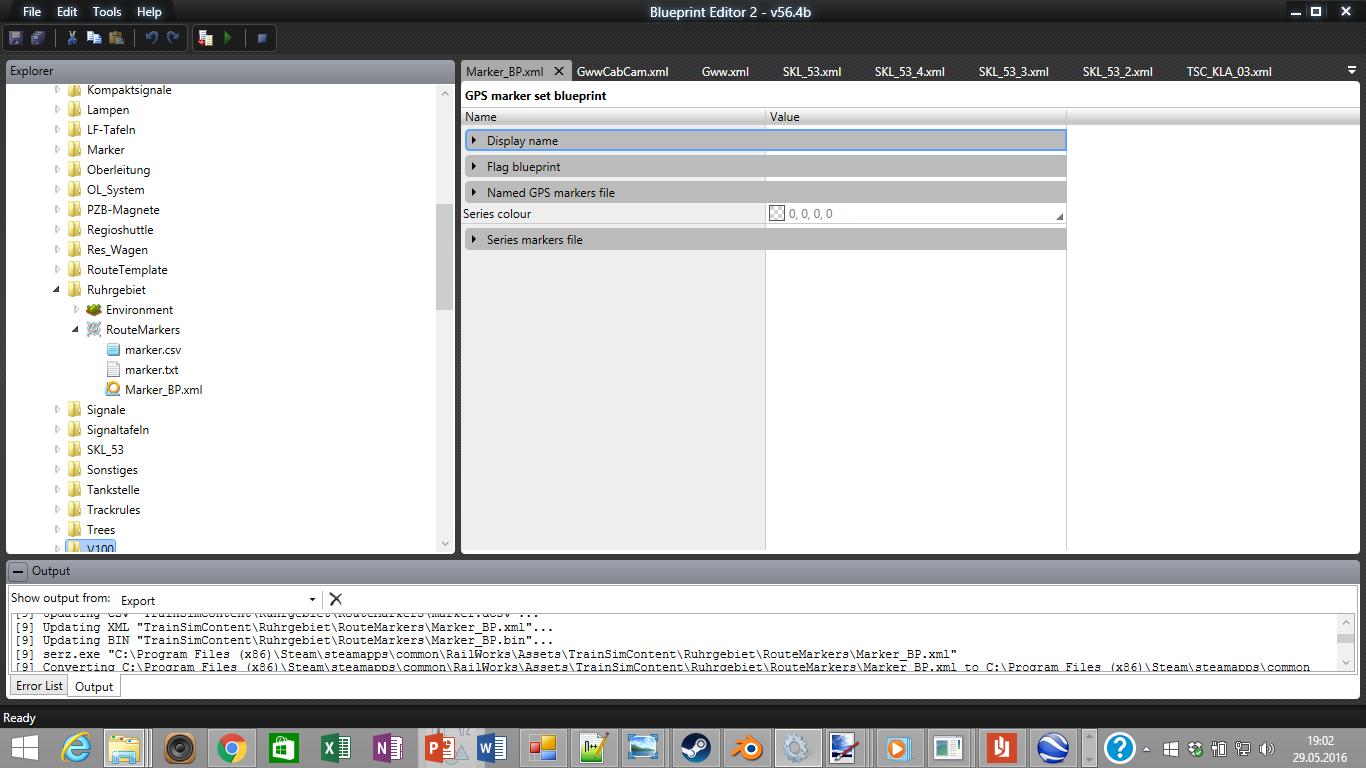Image resolution: width=1366 pixels, height=768 pixels.
Task: Open the Tools menu
Action: 107,12
